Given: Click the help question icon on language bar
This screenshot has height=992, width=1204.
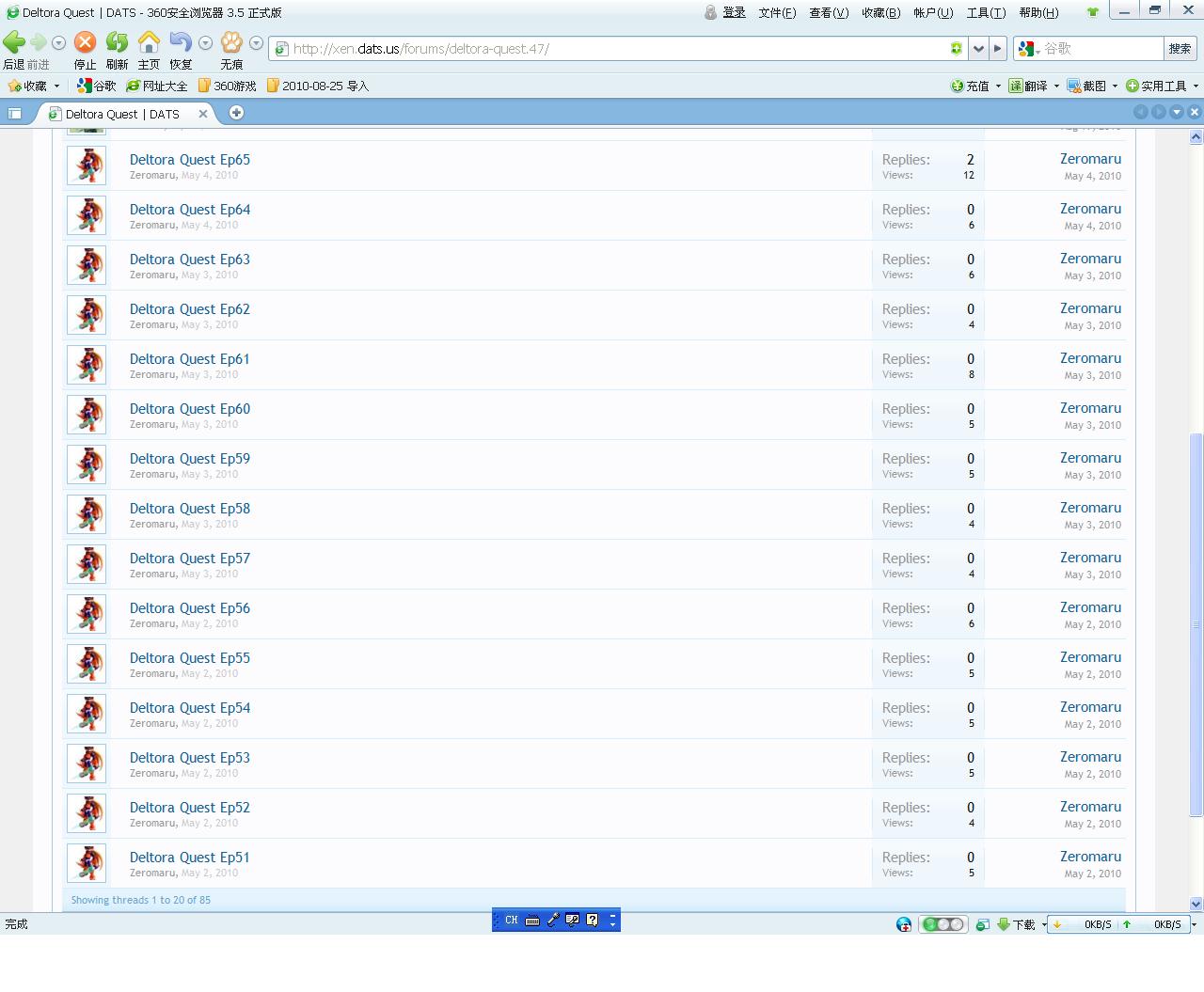Looking at the screenshot, I should pyautogui.click(x=593, y=921).
